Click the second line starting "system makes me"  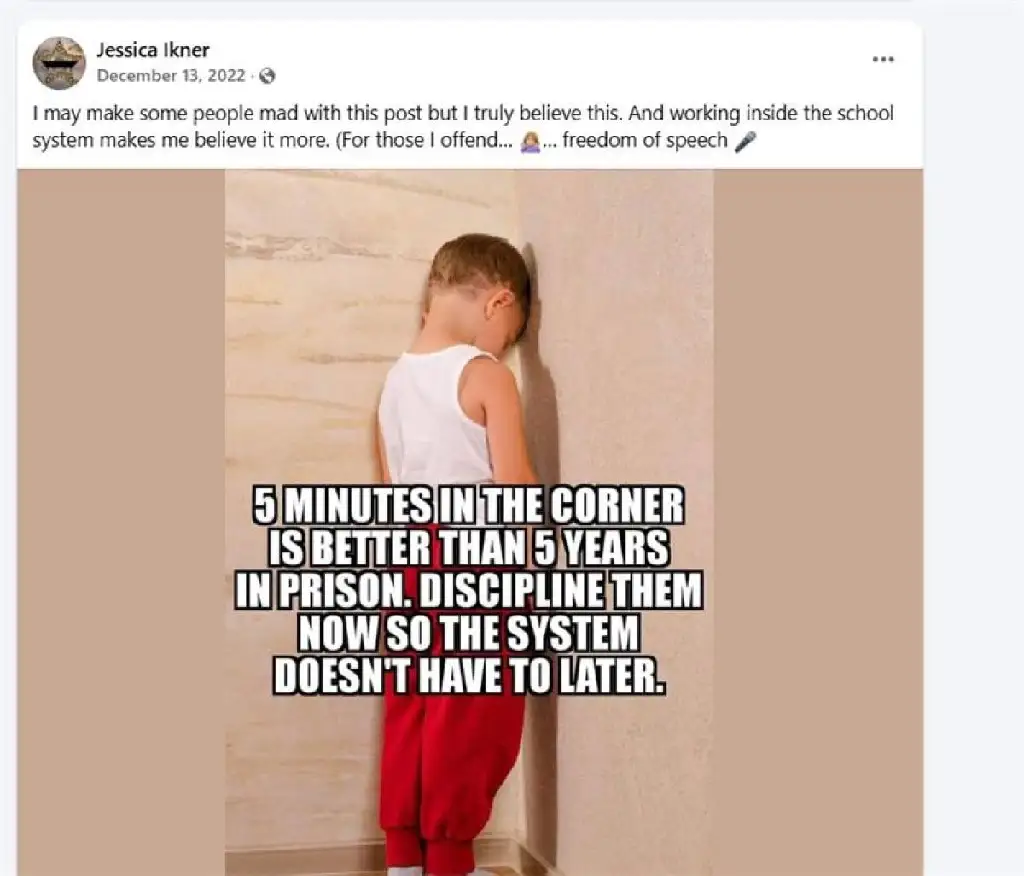[x=394, y=140]
